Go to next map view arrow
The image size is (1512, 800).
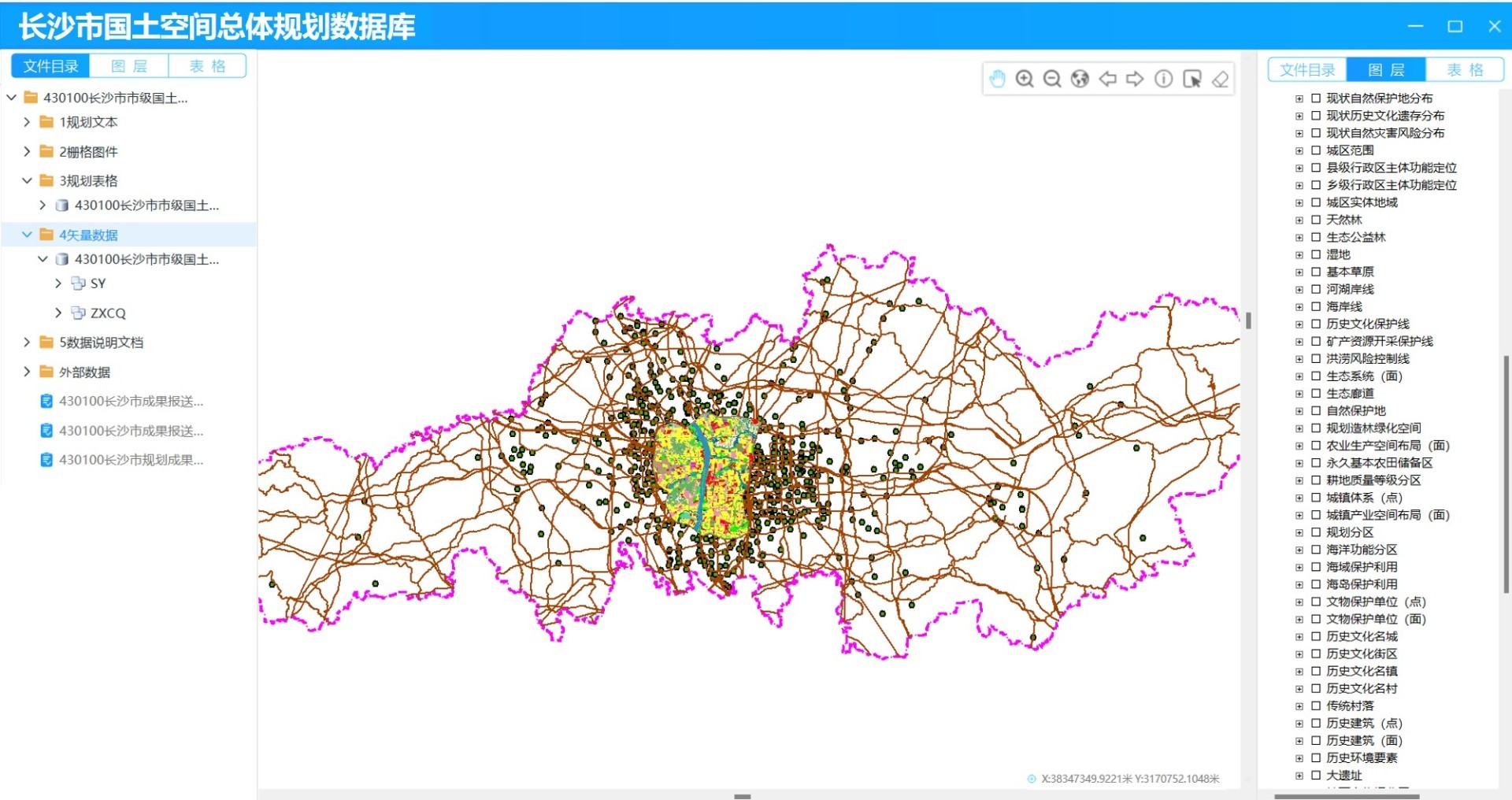pos(1135,79)
